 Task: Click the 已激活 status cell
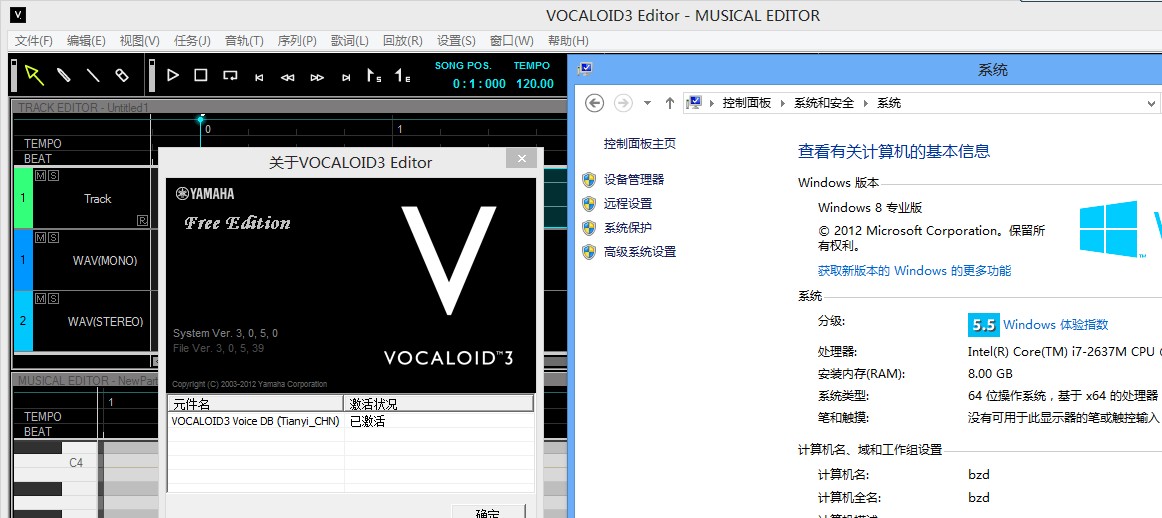(x=368, y=421)
